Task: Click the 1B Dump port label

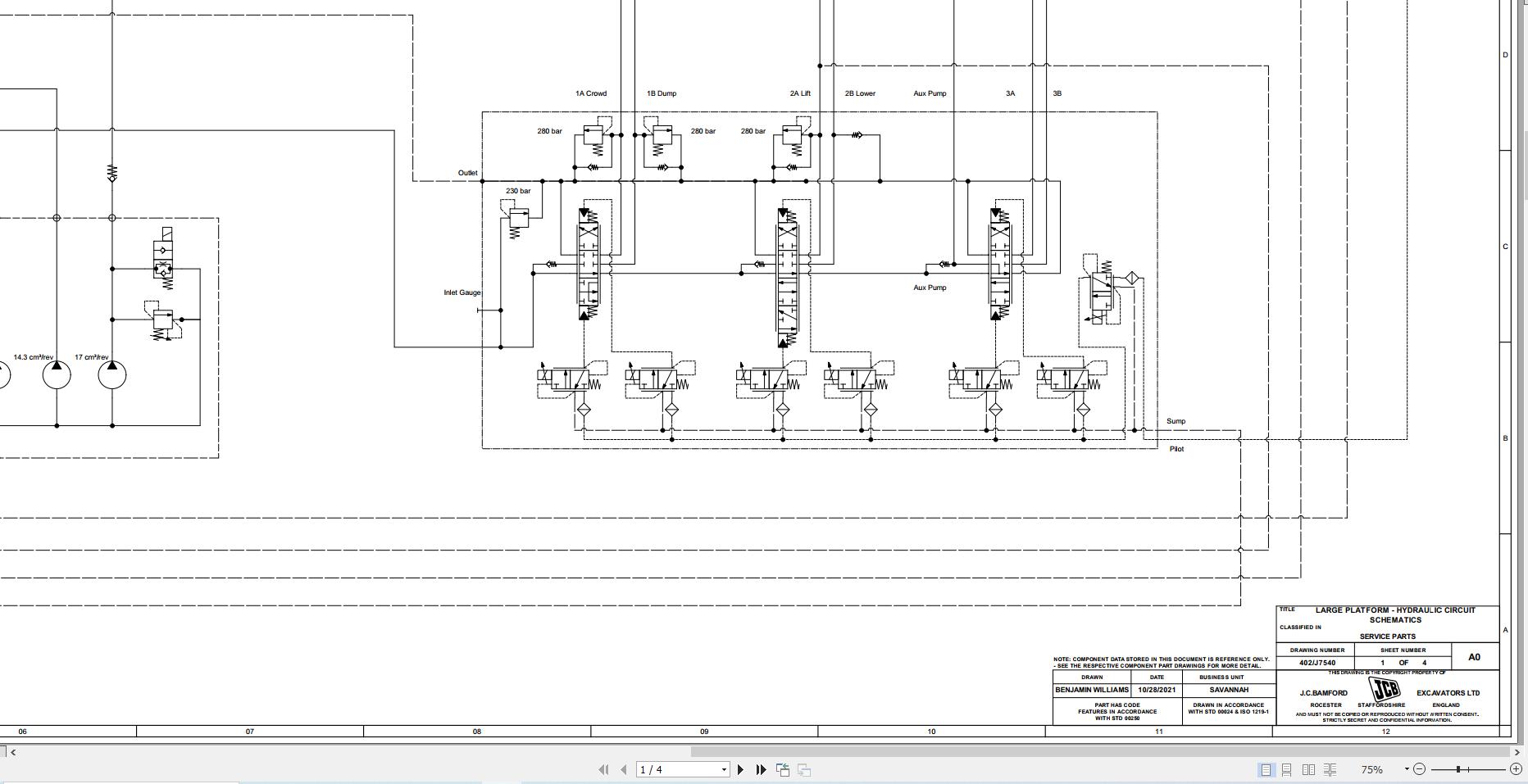Action: coord(662,93)
